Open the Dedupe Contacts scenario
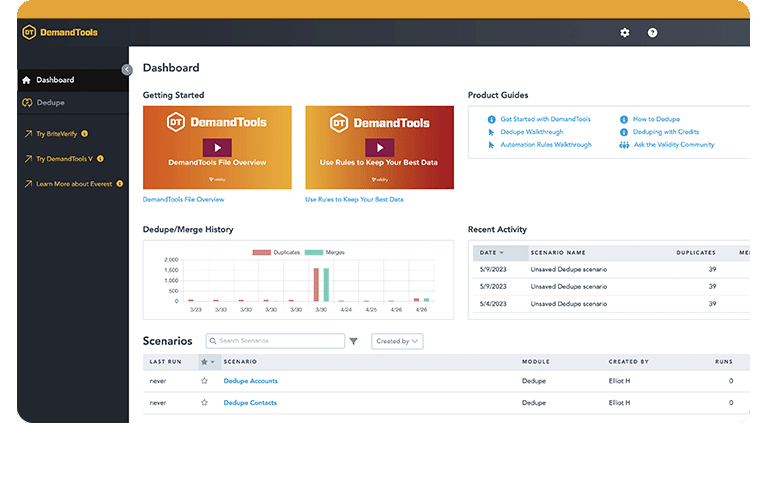767x492 pixels. tap(250, 403)
